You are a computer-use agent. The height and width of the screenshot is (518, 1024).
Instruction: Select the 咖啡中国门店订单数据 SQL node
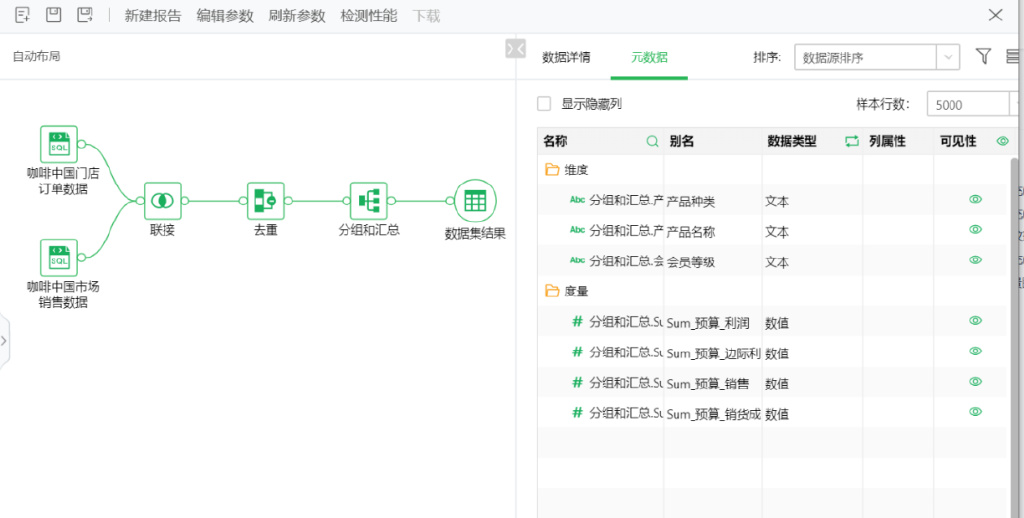(58, 144)
